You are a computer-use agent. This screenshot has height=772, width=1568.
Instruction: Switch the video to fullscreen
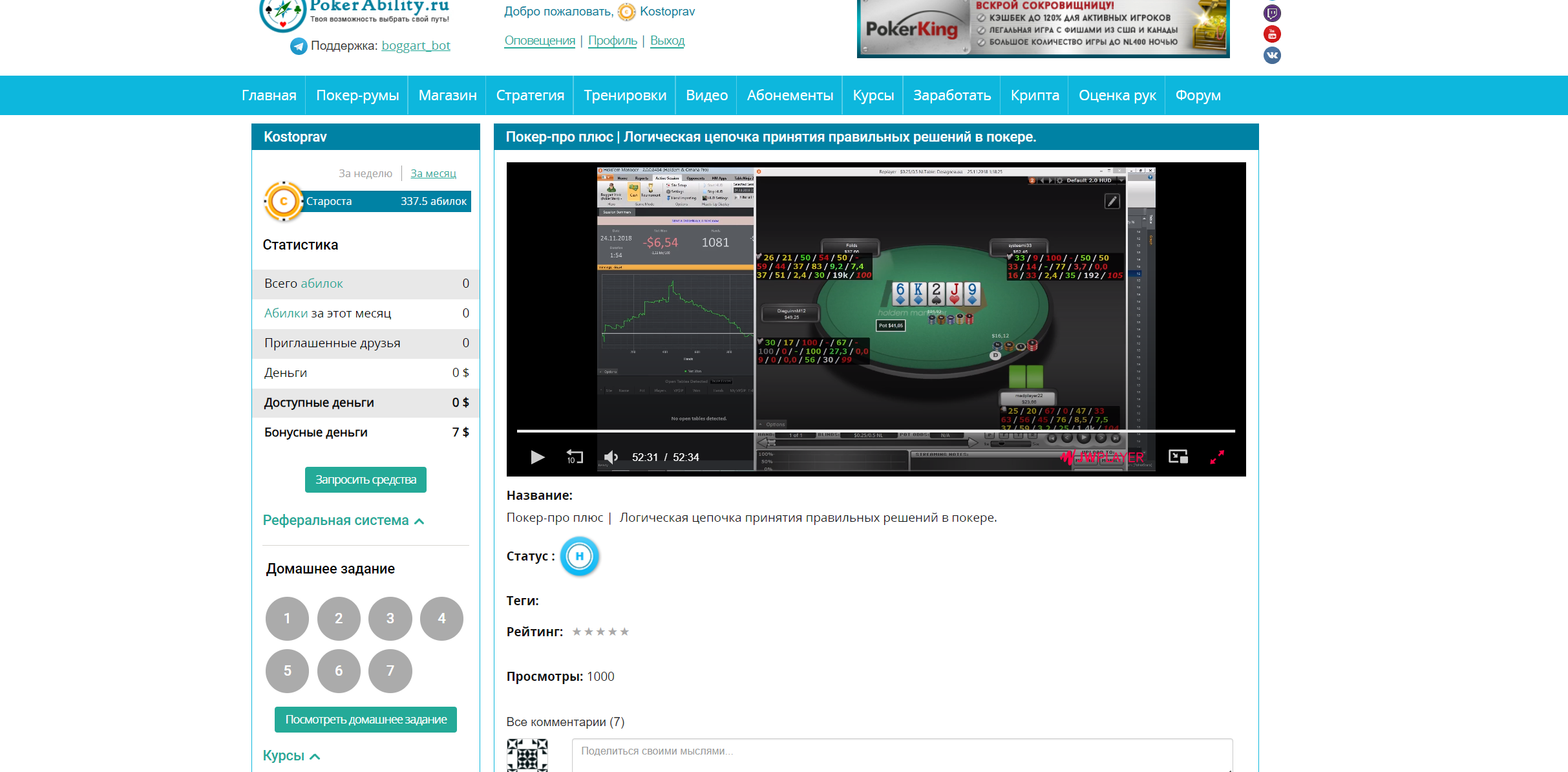(1217, 457)
